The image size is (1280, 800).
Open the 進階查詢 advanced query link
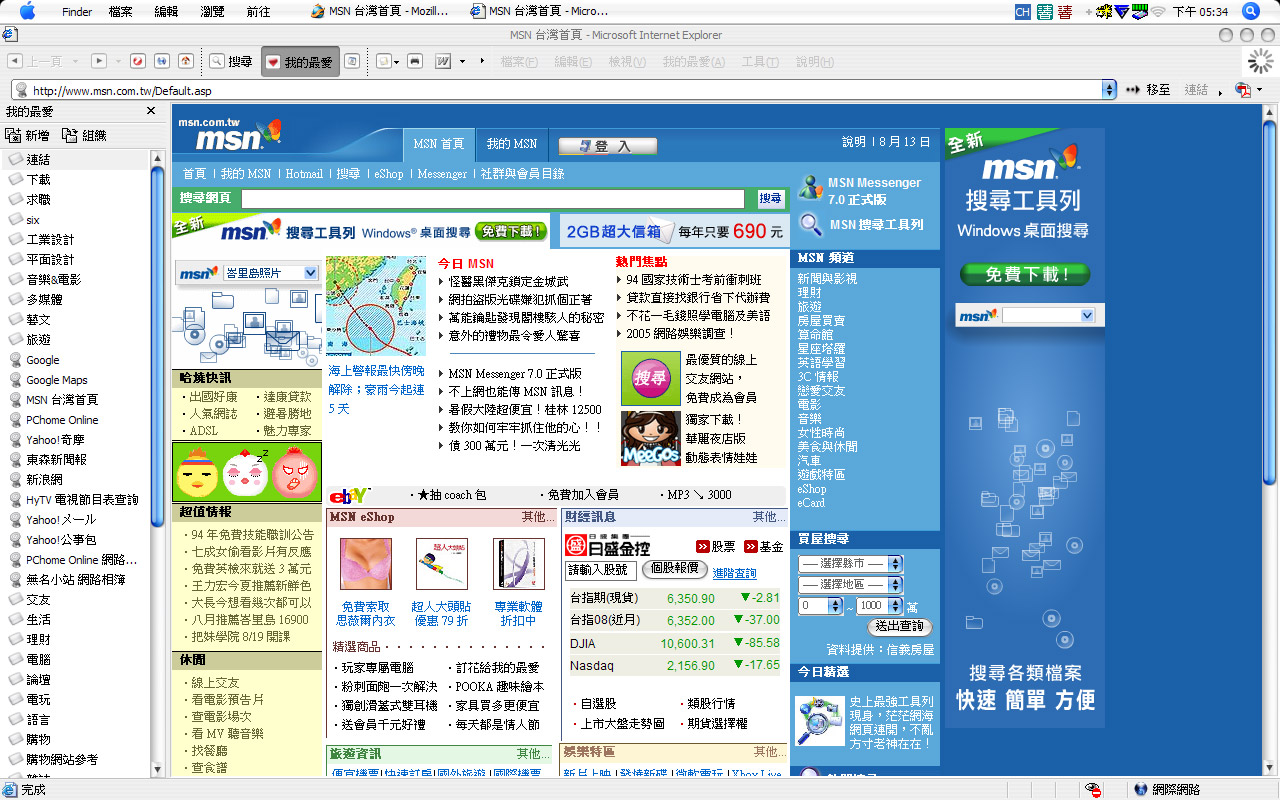click(734, 573)
